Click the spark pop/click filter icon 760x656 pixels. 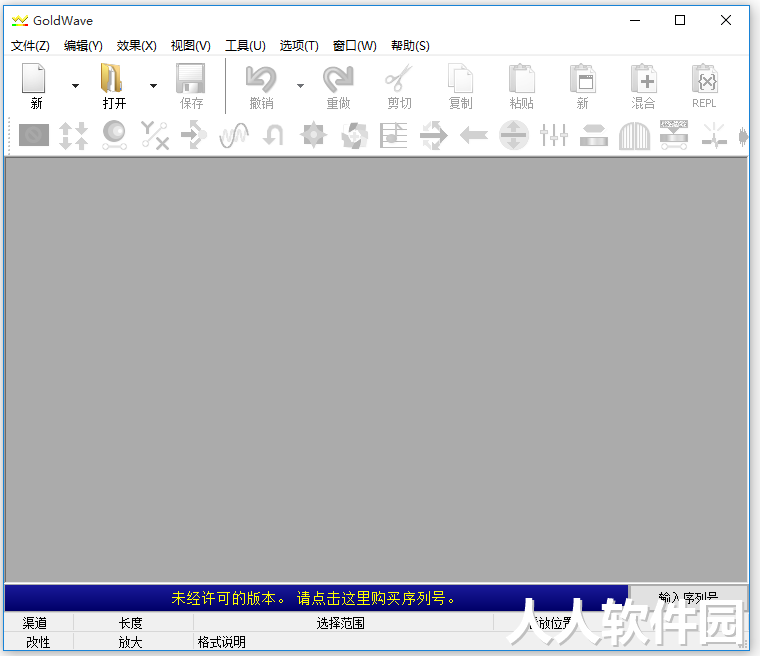[714, 135]
